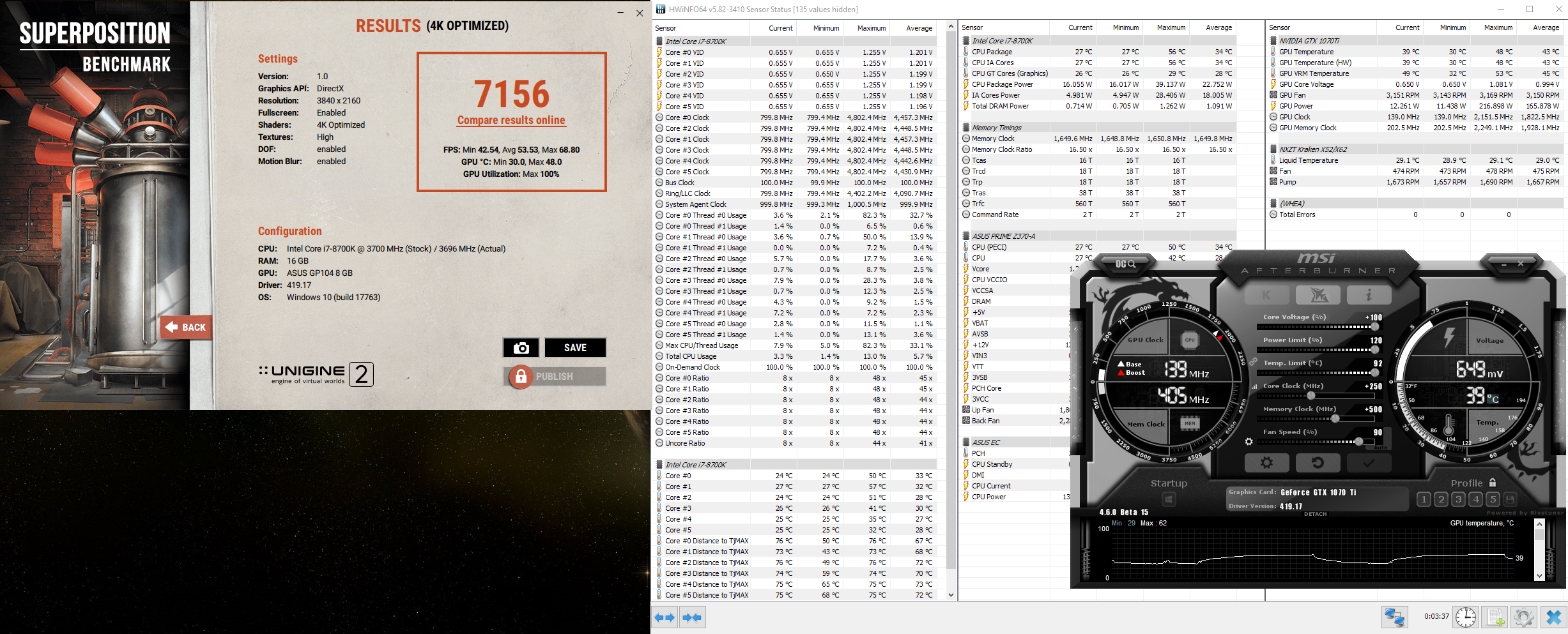1568x634 pixels.
Task: Adjust the Temp. Limit slider
Action: (x=1318, y=373)
